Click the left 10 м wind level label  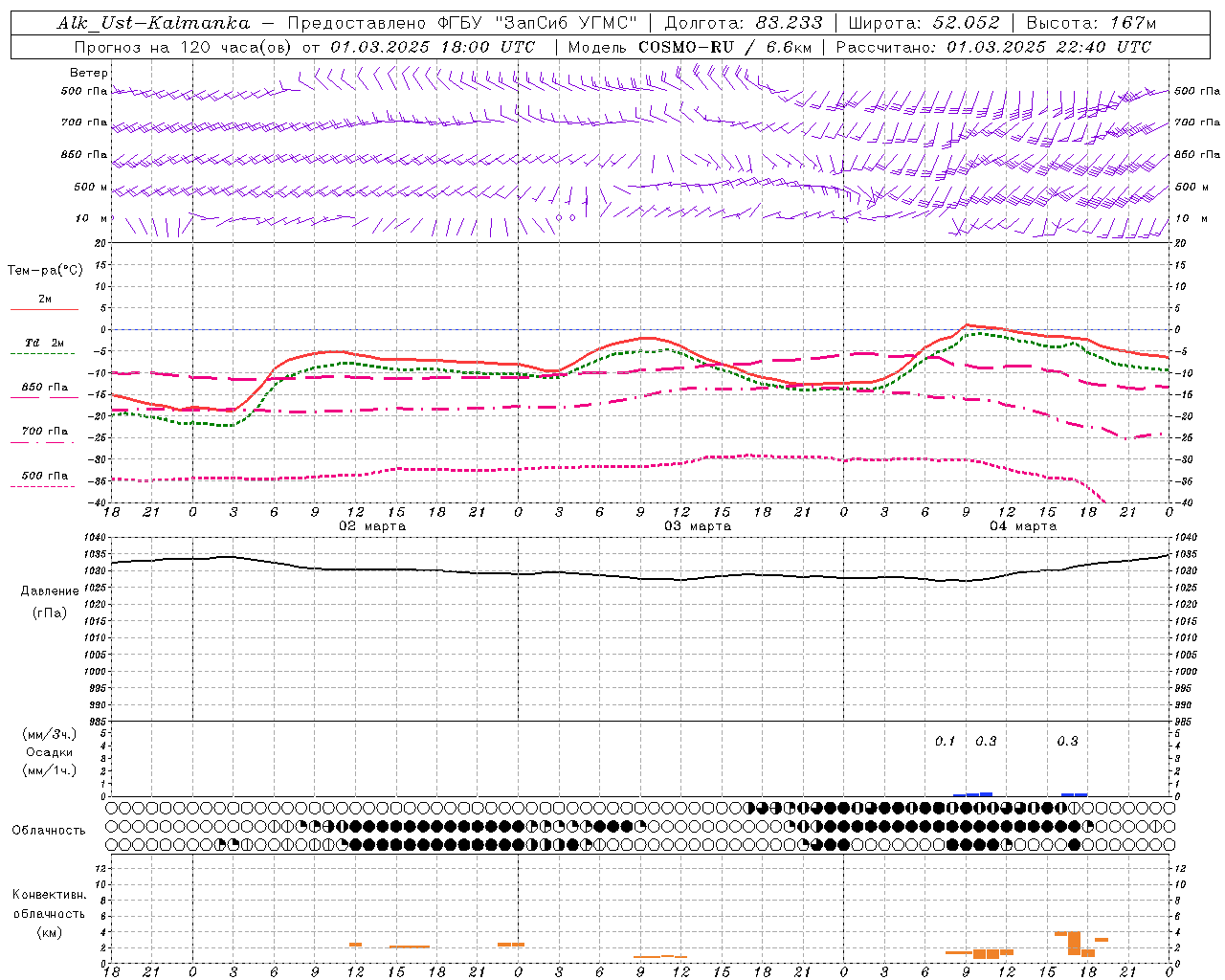coord(91,218)
